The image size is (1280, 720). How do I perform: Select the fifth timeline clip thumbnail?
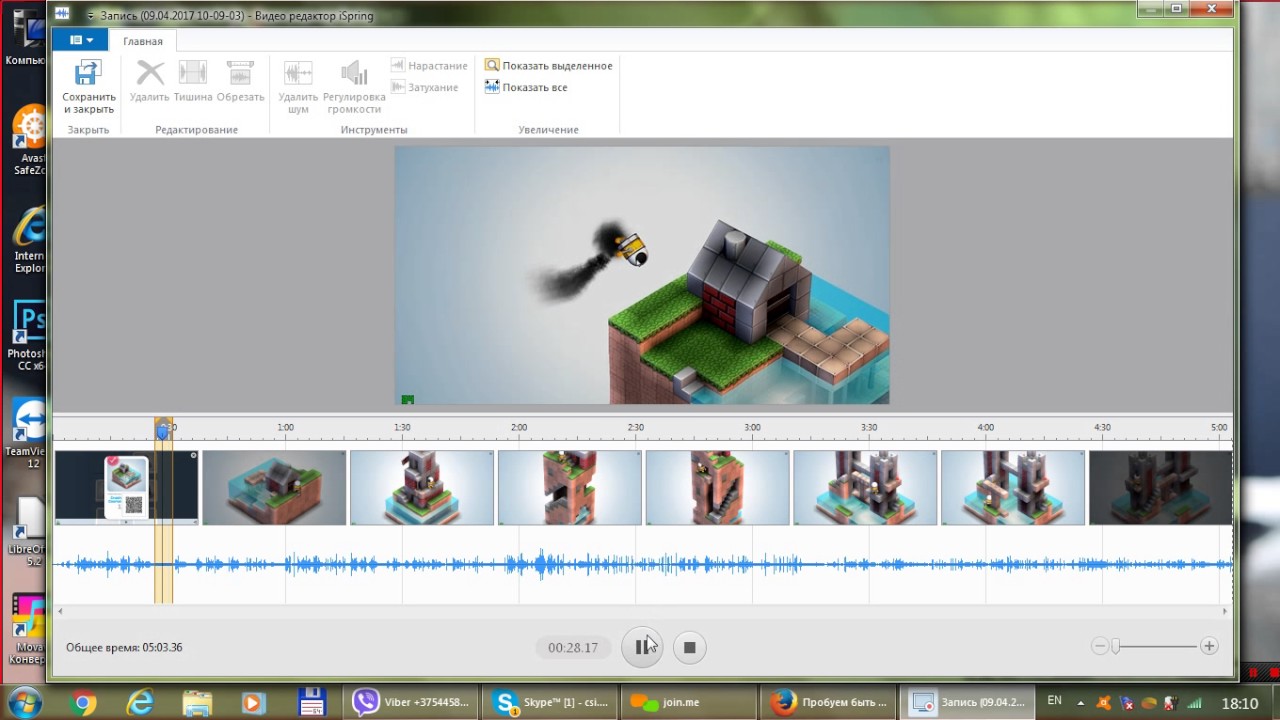tap(717, 487)
